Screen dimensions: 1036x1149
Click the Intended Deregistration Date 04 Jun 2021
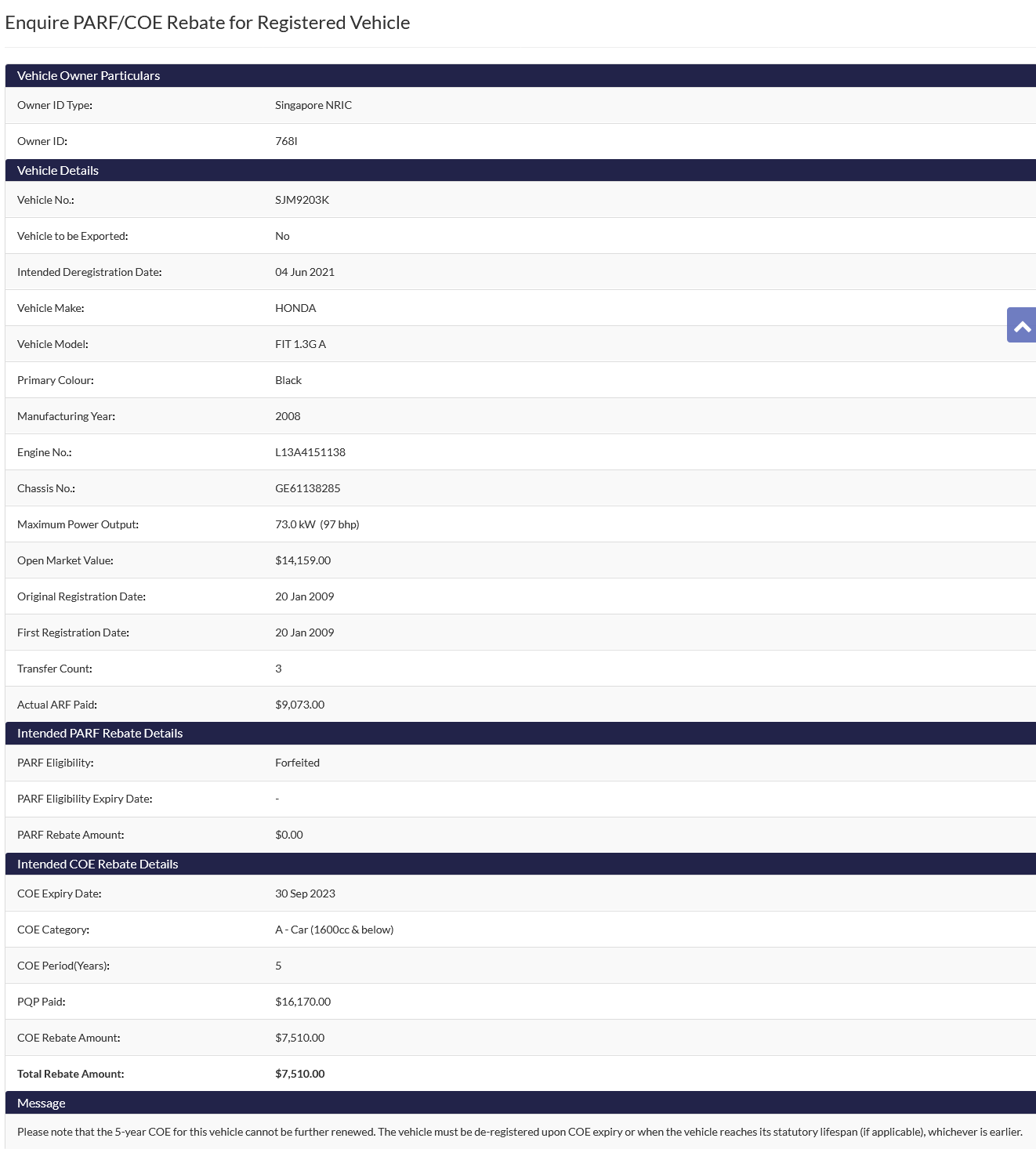[304, 272]
